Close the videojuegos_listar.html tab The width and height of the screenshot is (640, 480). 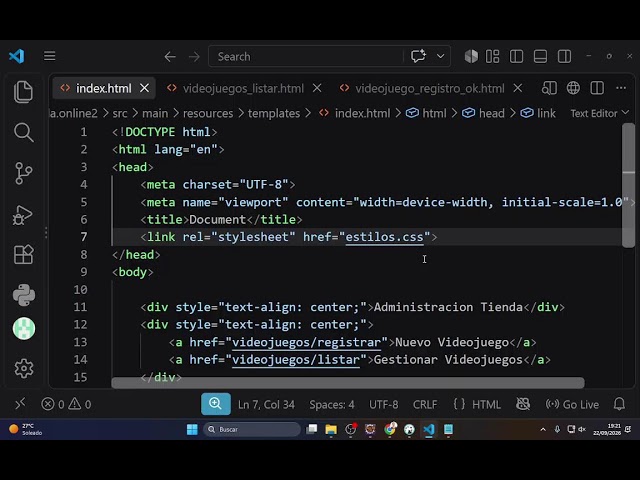(317, 88)
